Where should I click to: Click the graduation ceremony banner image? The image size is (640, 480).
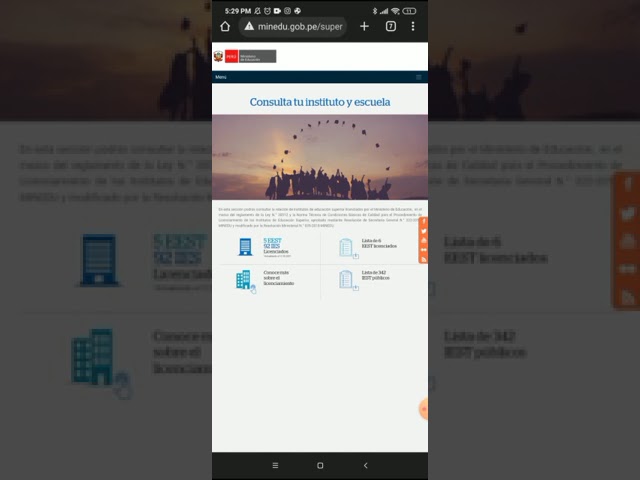[x=320, y=157]
